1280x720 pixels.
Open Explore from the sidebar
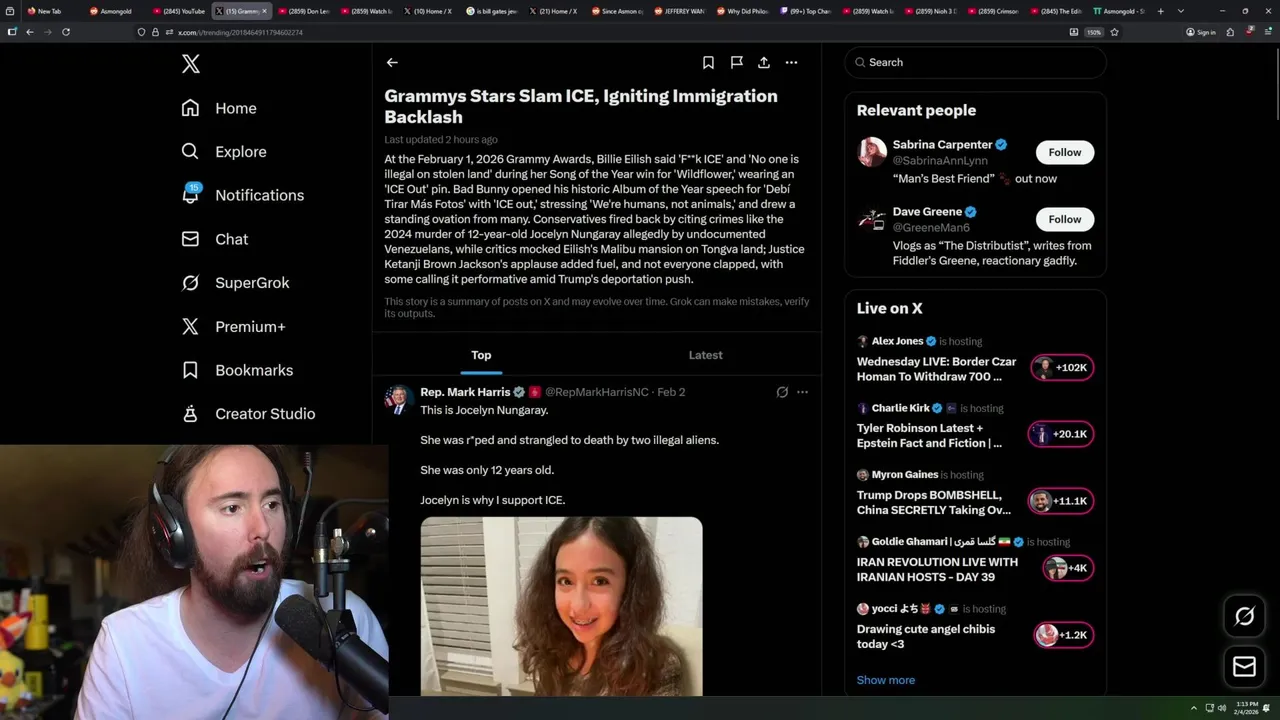224,152
